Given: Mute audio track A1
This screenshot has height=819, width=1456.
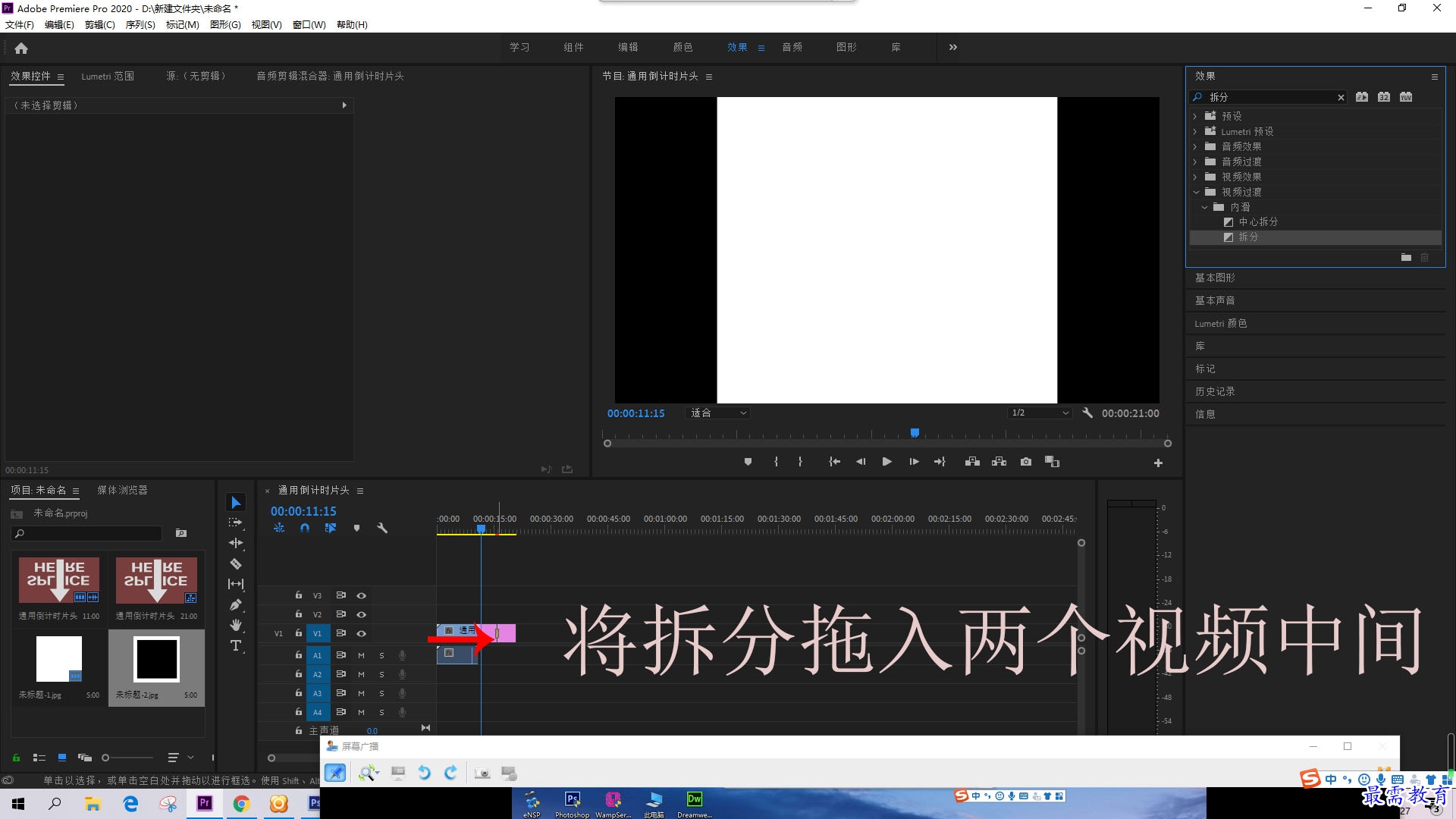Looking at the screenshot, I should pos(362,655).
